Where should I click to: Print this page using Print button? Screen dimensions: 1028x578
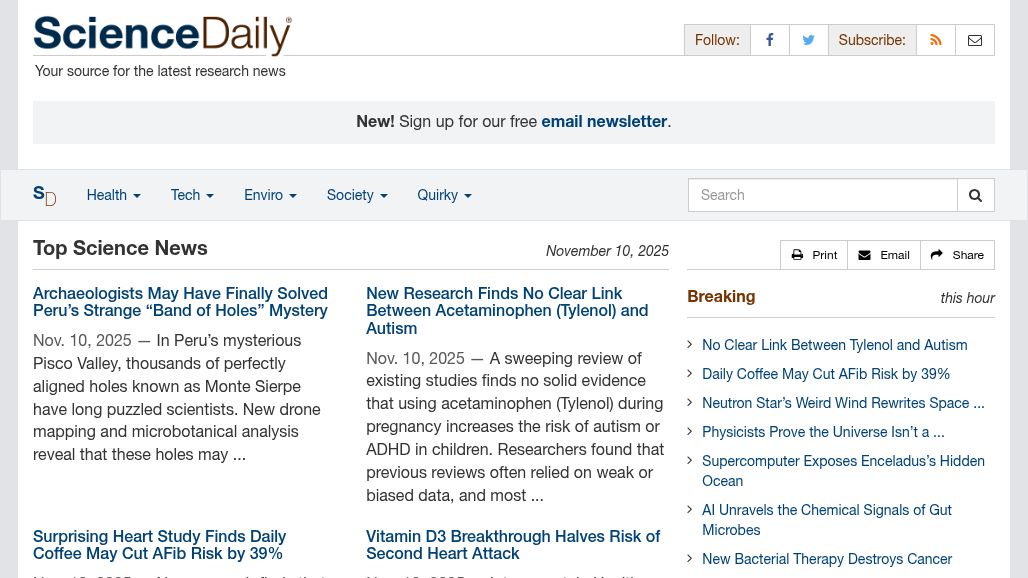[x=814, y=255]
